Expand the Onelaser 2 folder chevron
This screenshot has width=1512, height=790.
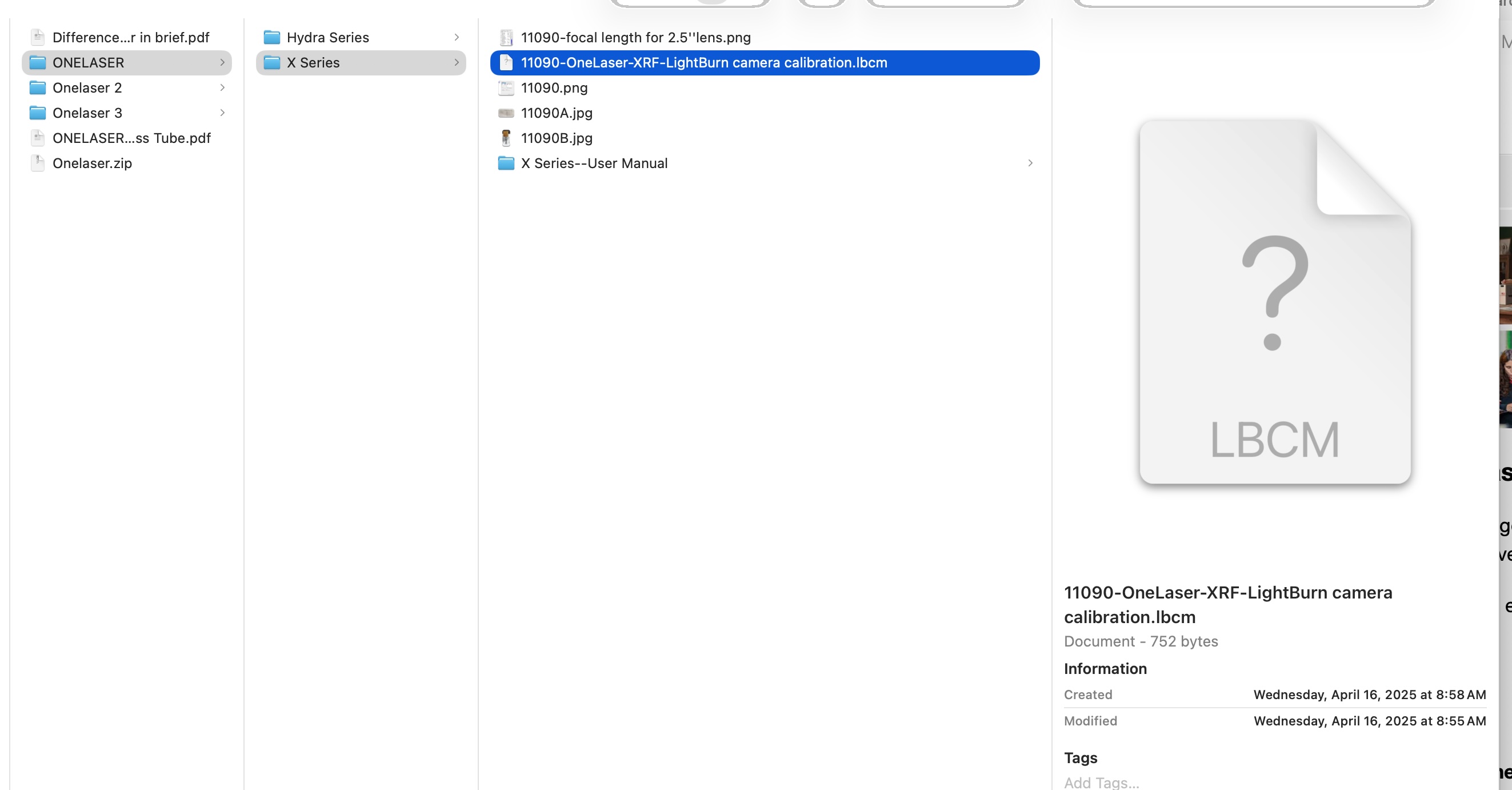pos(222,87)
